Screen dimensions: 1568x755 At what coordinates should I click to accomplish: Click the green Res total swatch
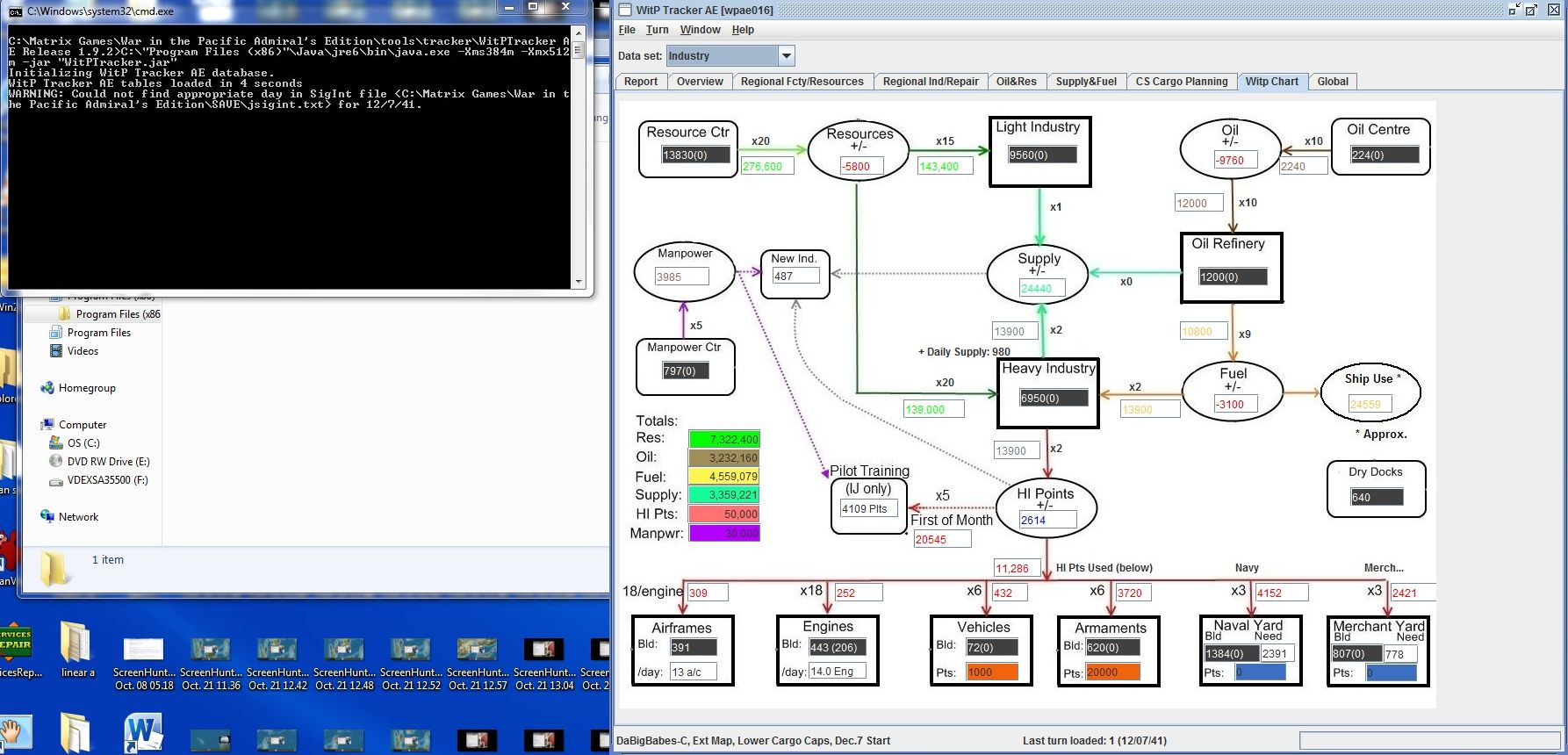tap(724, 440)
